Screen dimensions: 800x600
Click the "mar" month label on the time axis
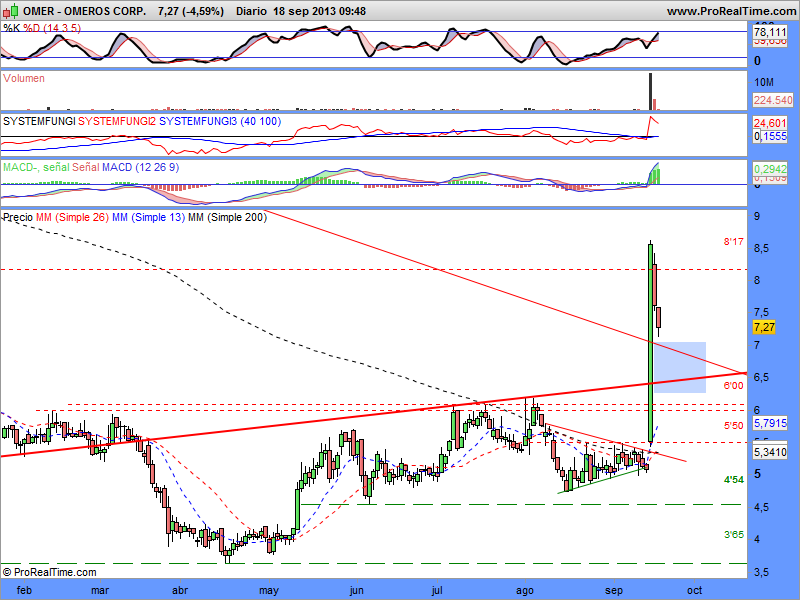(100, 590)
